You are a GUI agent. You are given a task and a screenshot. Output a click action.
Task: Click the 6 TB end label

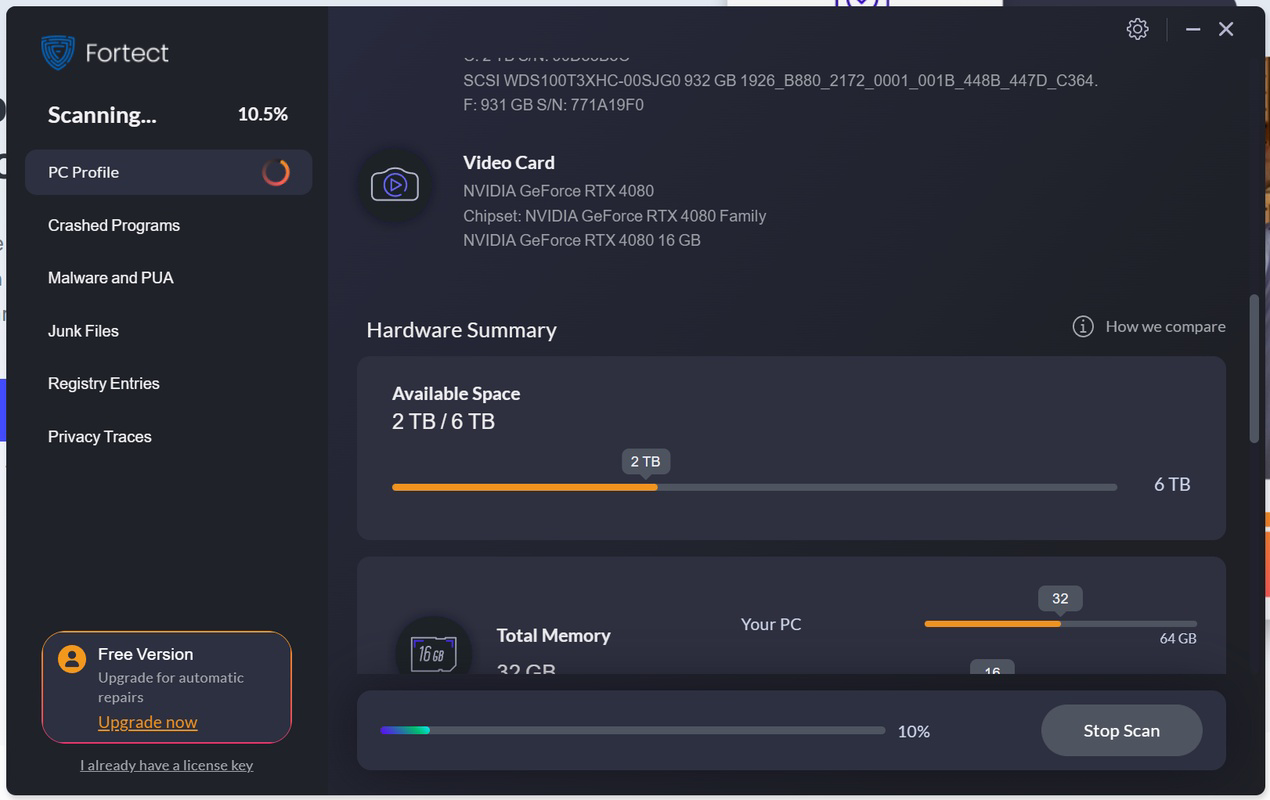point(1172,485)
